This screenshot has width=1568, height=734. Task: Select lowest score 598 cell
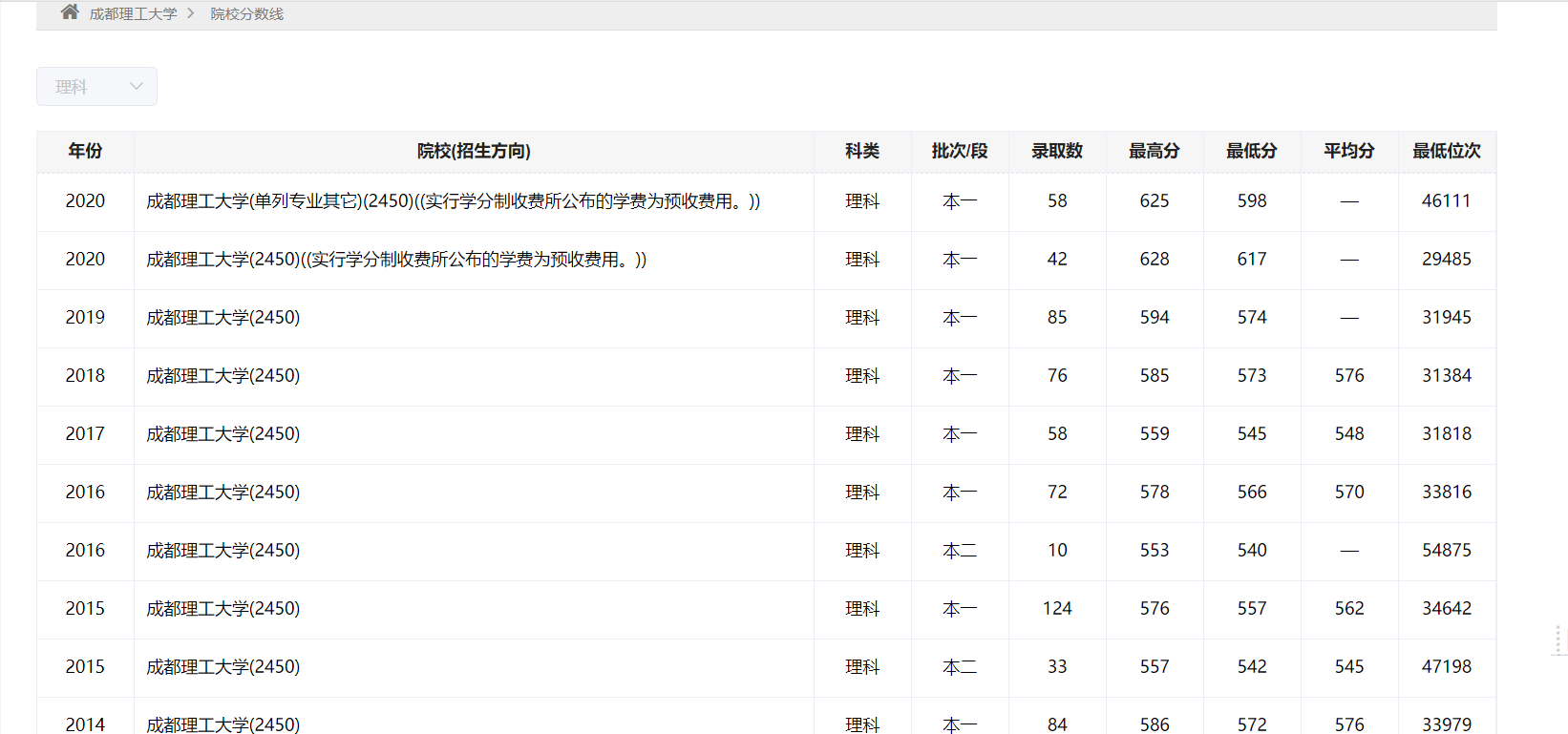coord(1252,201)
